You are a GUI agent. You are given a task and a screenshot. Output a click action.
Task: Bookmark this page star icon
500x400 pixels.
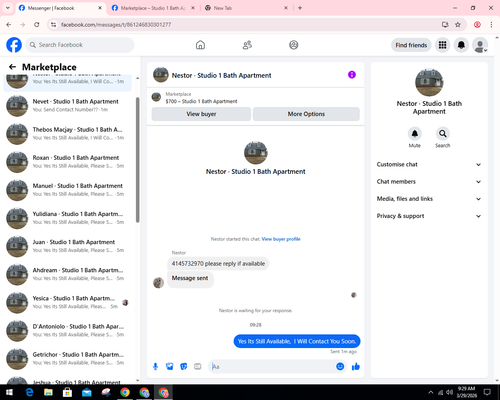[x=458, y=25]
